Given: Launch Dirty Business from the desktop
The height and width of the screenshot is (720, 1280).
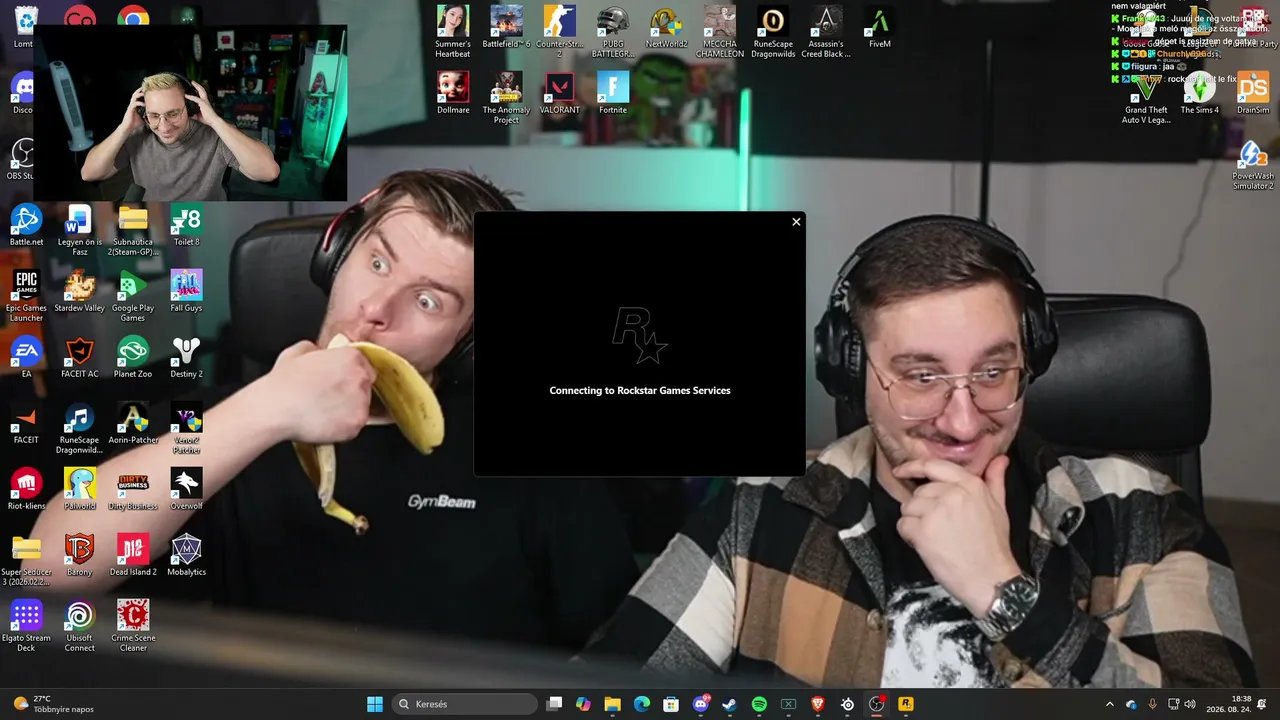Looking at the screenshot, I should (x=133, y=489).
